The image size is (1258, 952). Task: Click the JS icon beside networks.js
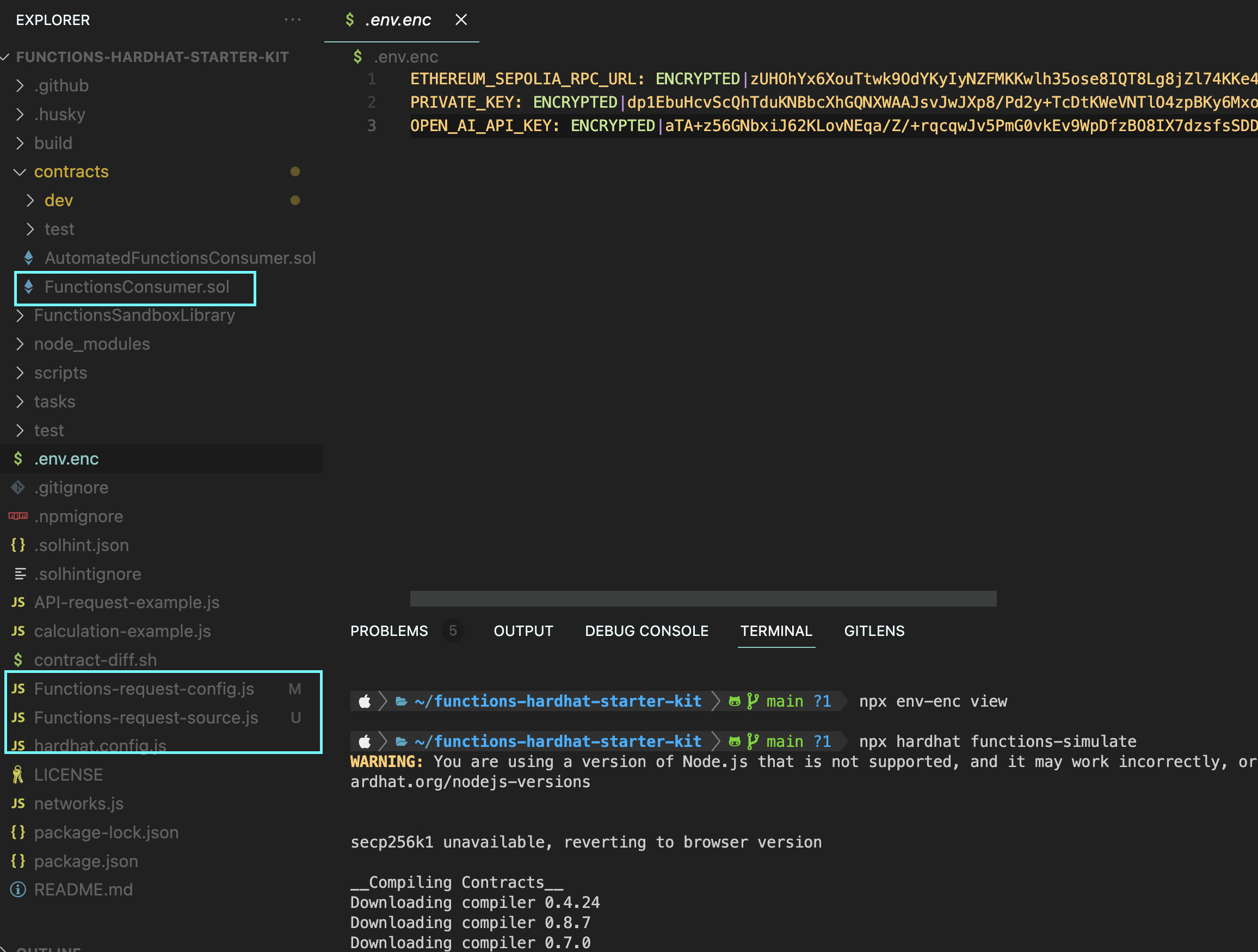tap(17, 803)
